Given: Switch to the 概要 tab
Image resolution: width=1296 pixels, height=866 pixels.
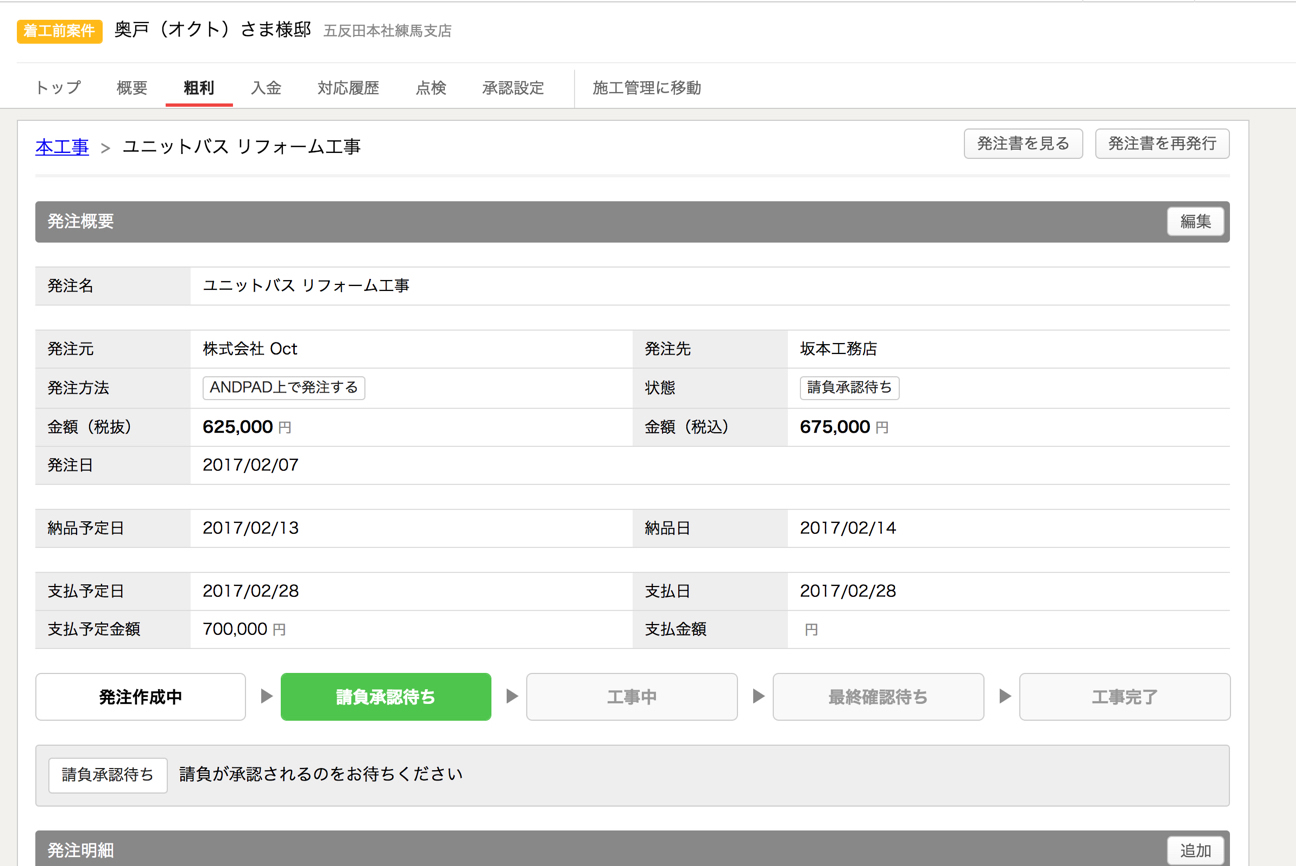Looking at the screenshot, I should 131,88.
